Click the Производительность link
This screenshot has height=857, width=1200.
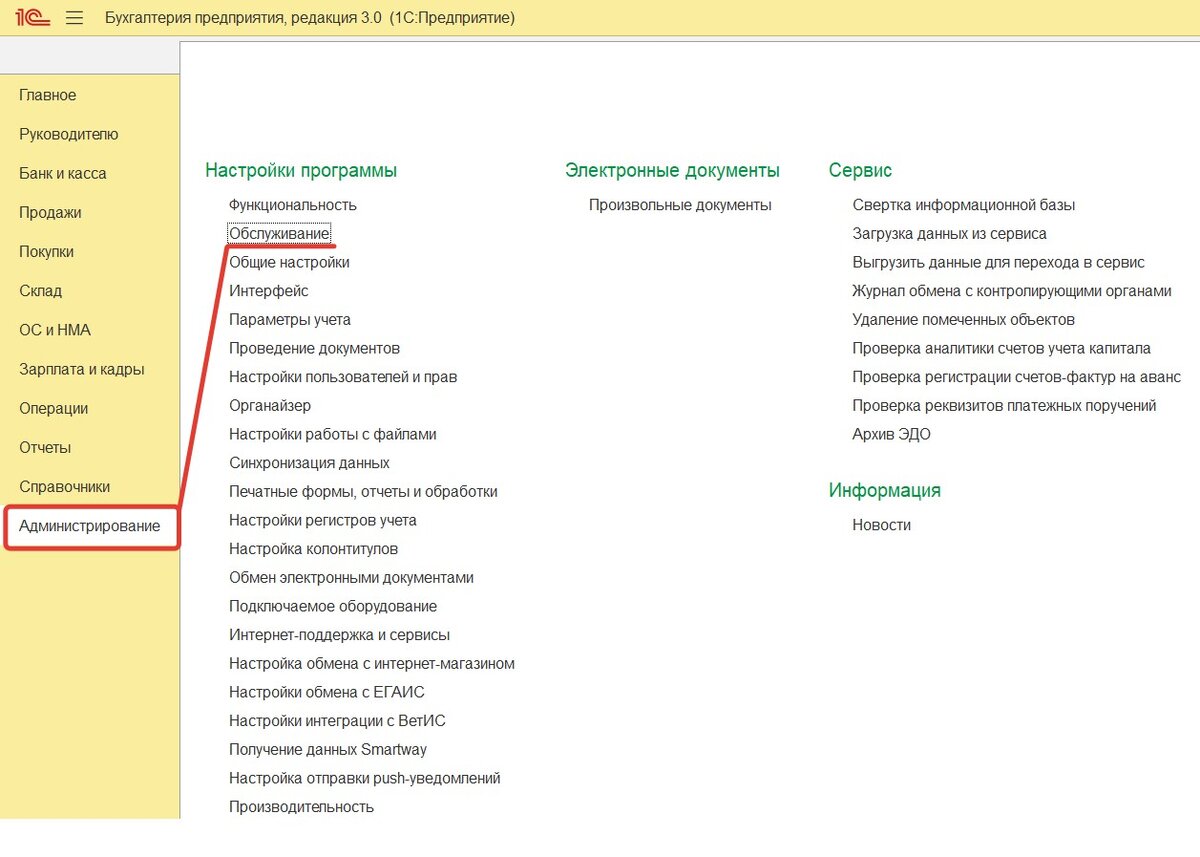click(x=301, y=807)
